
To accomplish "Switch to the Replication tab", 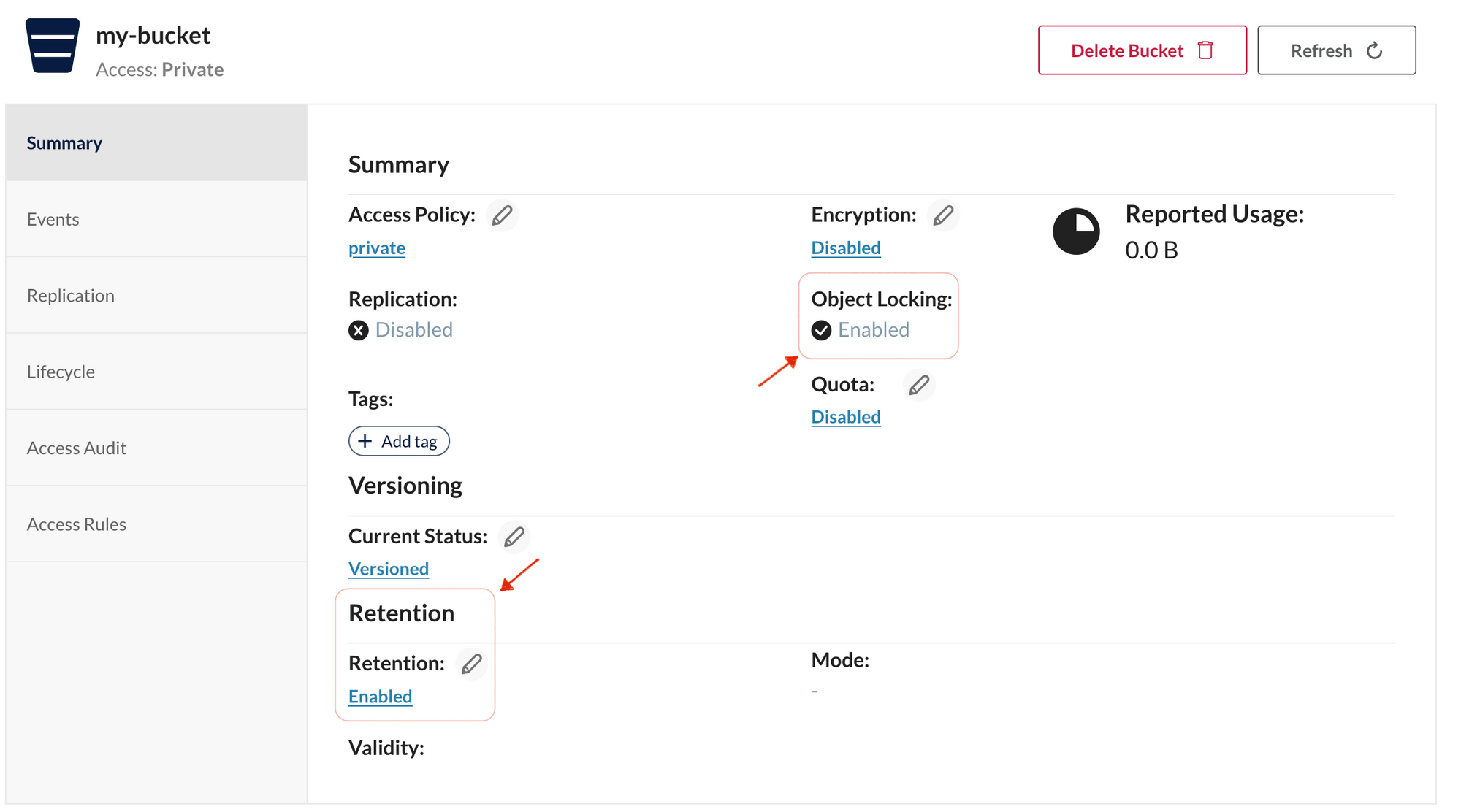I will point(156,295).
